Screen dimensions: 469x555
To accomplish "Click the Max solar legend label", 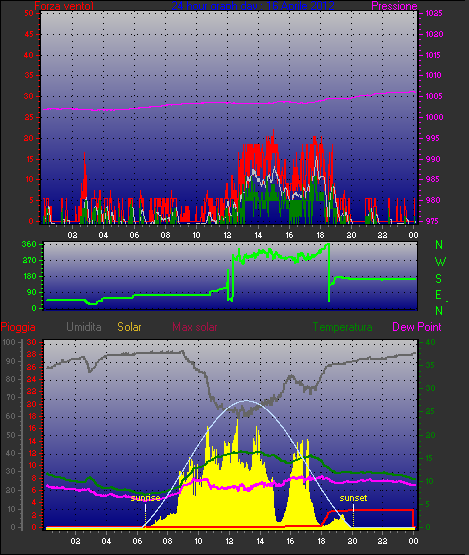I will 195,327.
